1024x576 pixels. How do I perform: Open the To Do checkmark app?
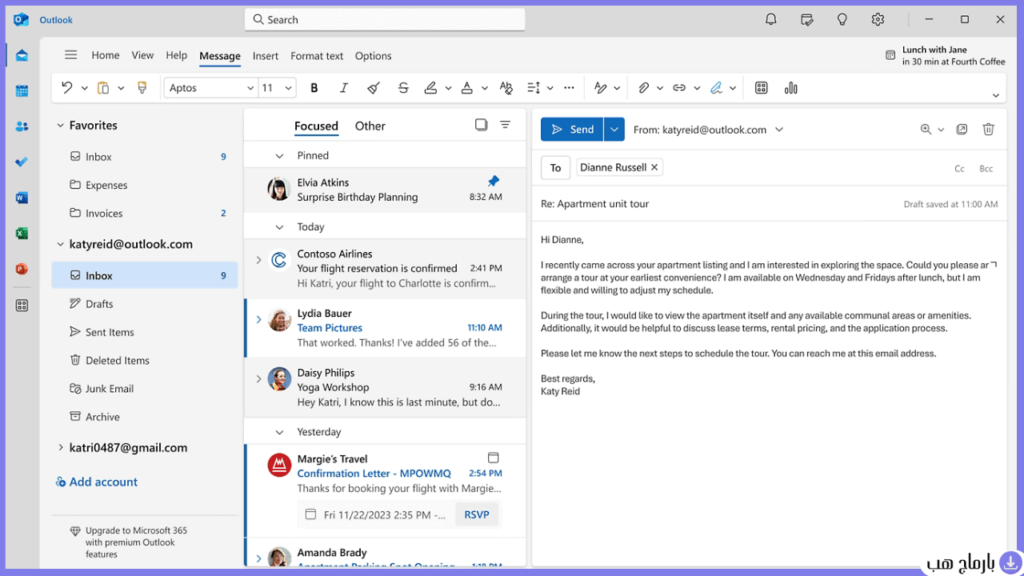click(x=22, y=162)
